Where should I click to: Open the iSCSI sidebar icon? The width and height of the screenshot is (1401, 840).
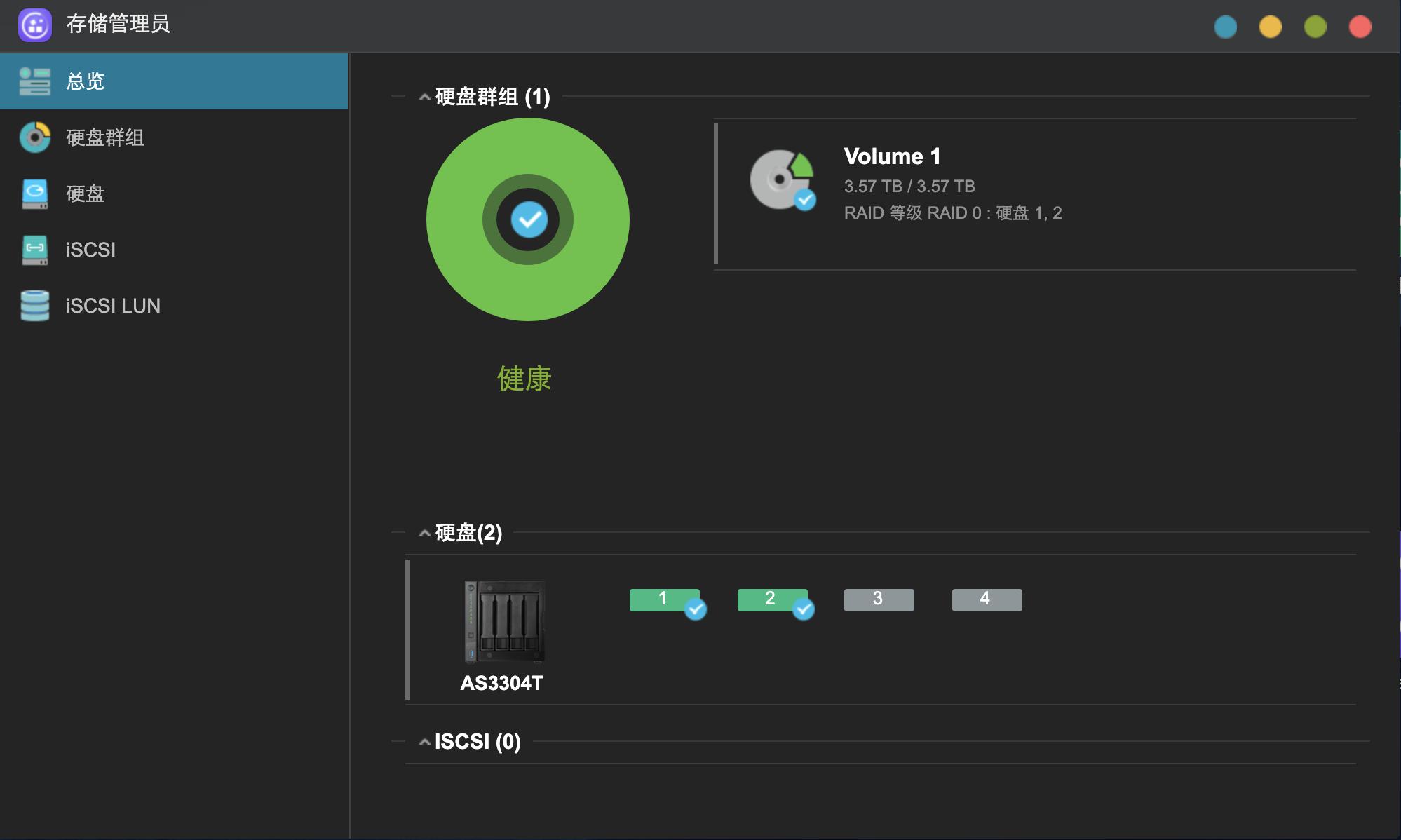34,250
